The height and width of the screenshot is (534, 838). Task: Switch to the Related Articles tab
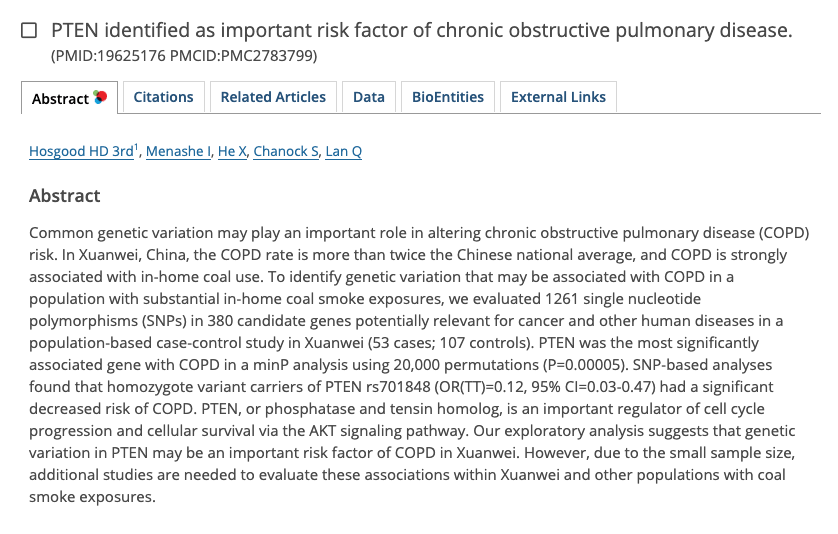[273, 97]
